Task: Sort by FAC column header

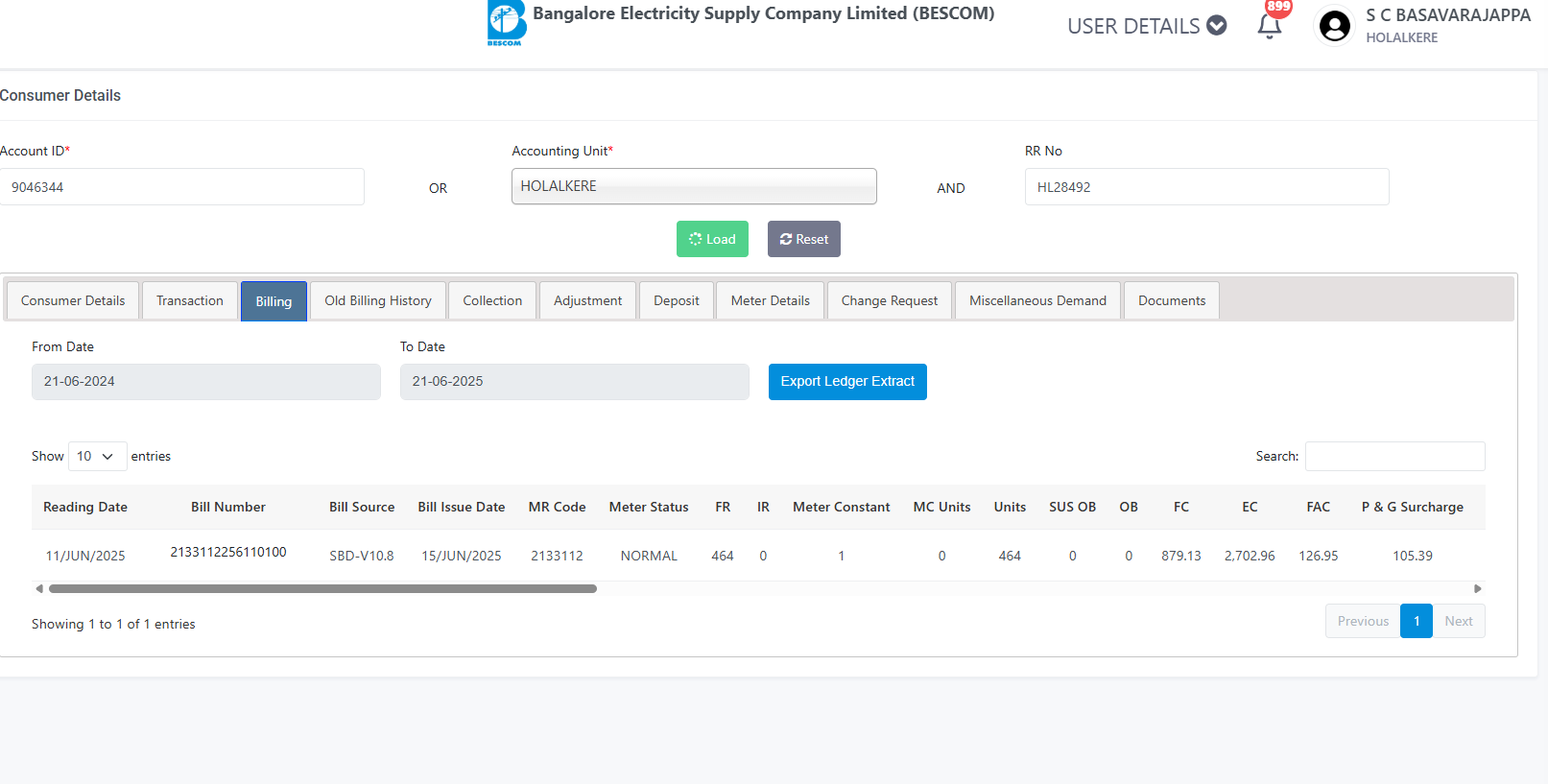Action: tap(1319, 507)
